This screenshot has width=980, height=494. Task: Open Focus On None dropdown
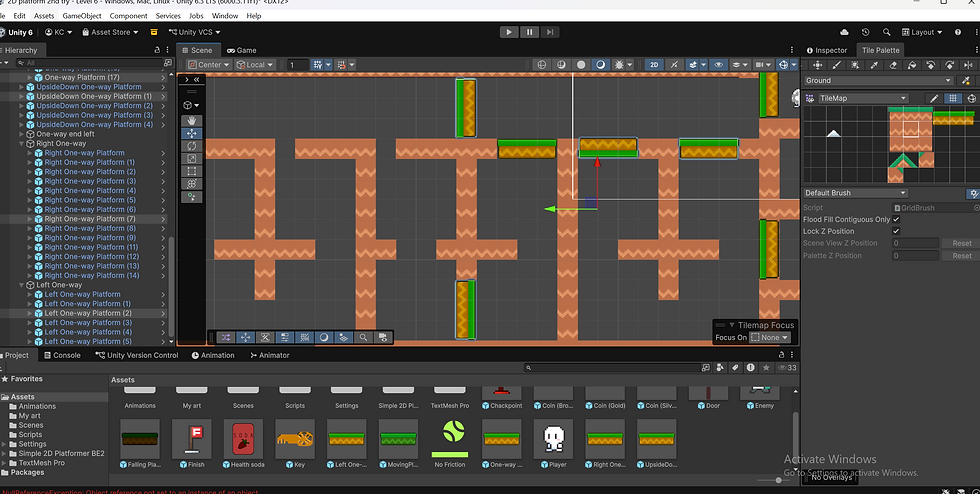pos(770,337)
